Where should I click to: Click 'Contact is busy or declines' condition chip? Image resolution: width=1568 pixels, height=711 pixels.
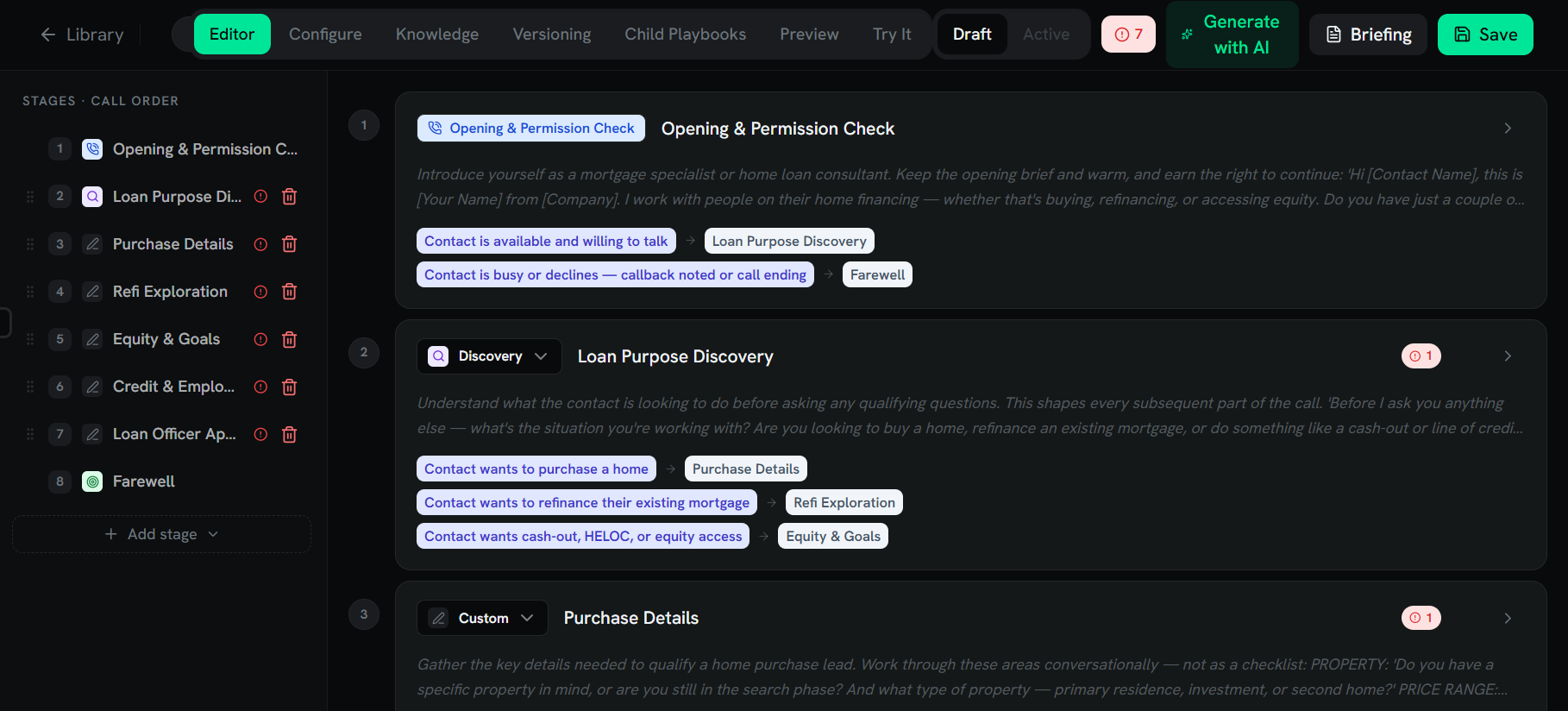click(x=615, y=274)
